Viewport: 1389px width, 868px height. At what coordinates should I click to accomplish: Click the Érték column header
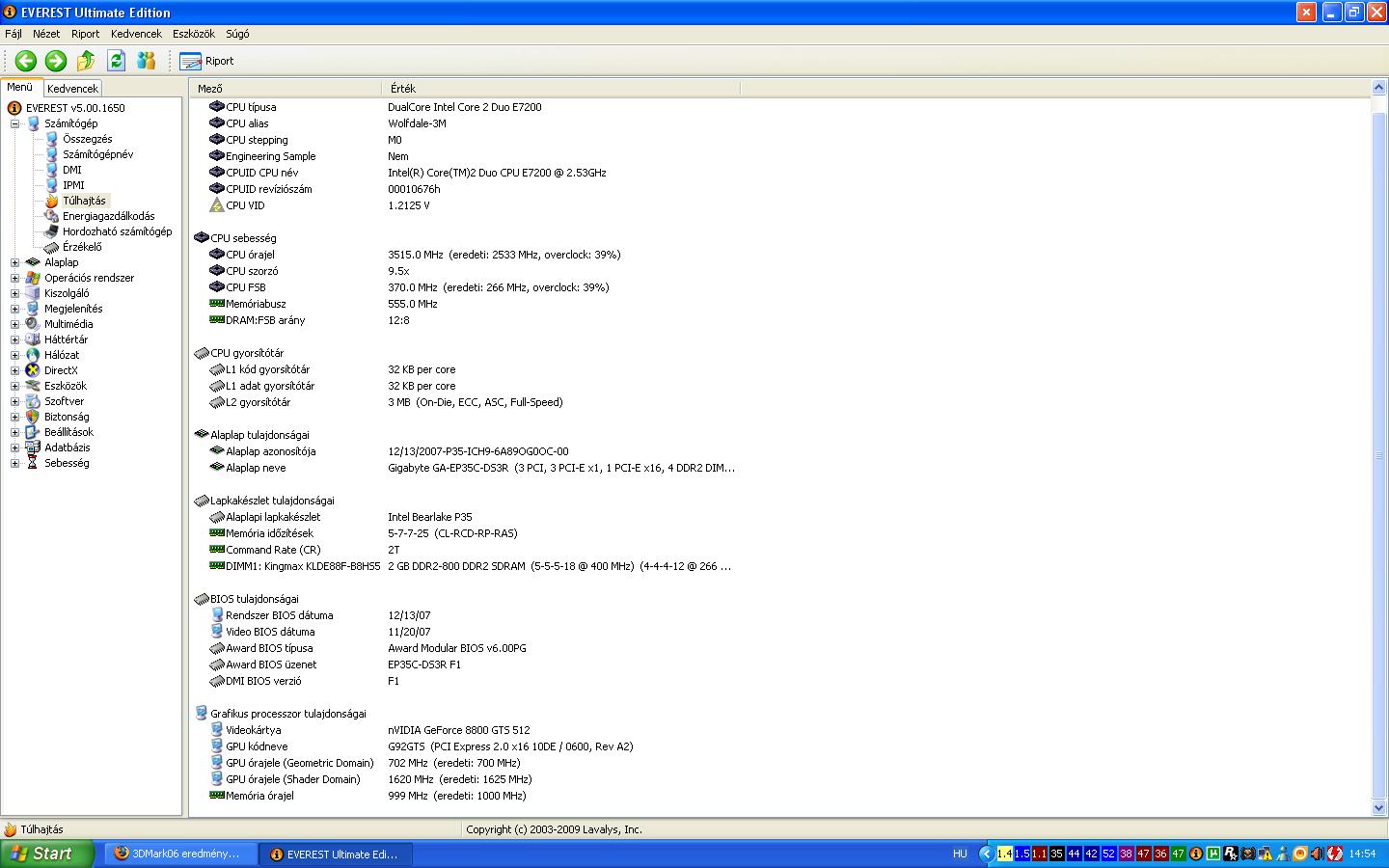click(x=561, y=88)
